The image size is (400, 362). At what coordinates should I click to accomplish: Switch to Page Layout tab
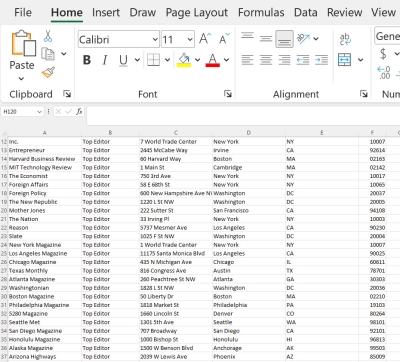click(197, 13)
